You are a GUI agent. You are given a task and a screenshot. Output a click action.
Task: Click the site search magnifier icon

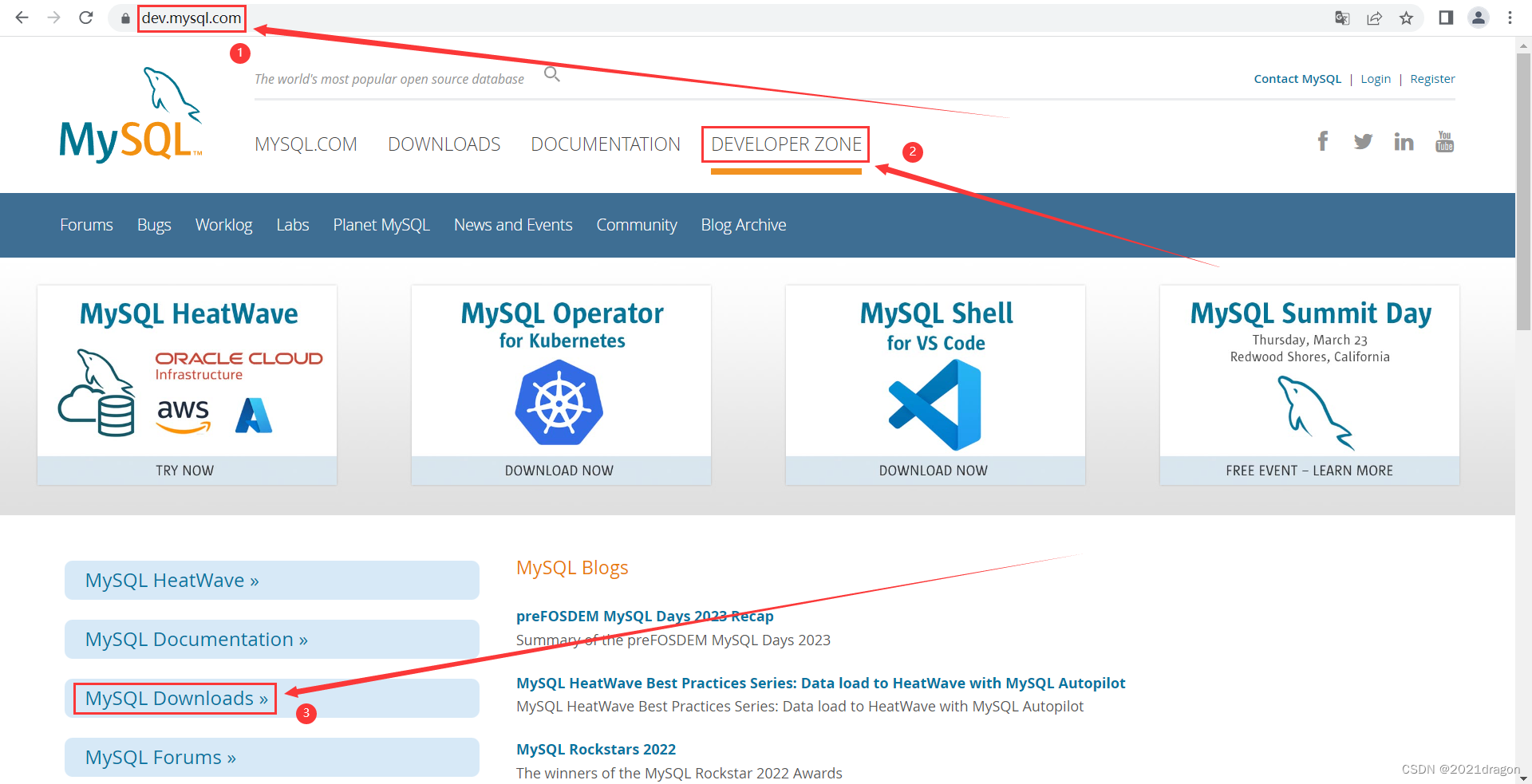[552, 74]
